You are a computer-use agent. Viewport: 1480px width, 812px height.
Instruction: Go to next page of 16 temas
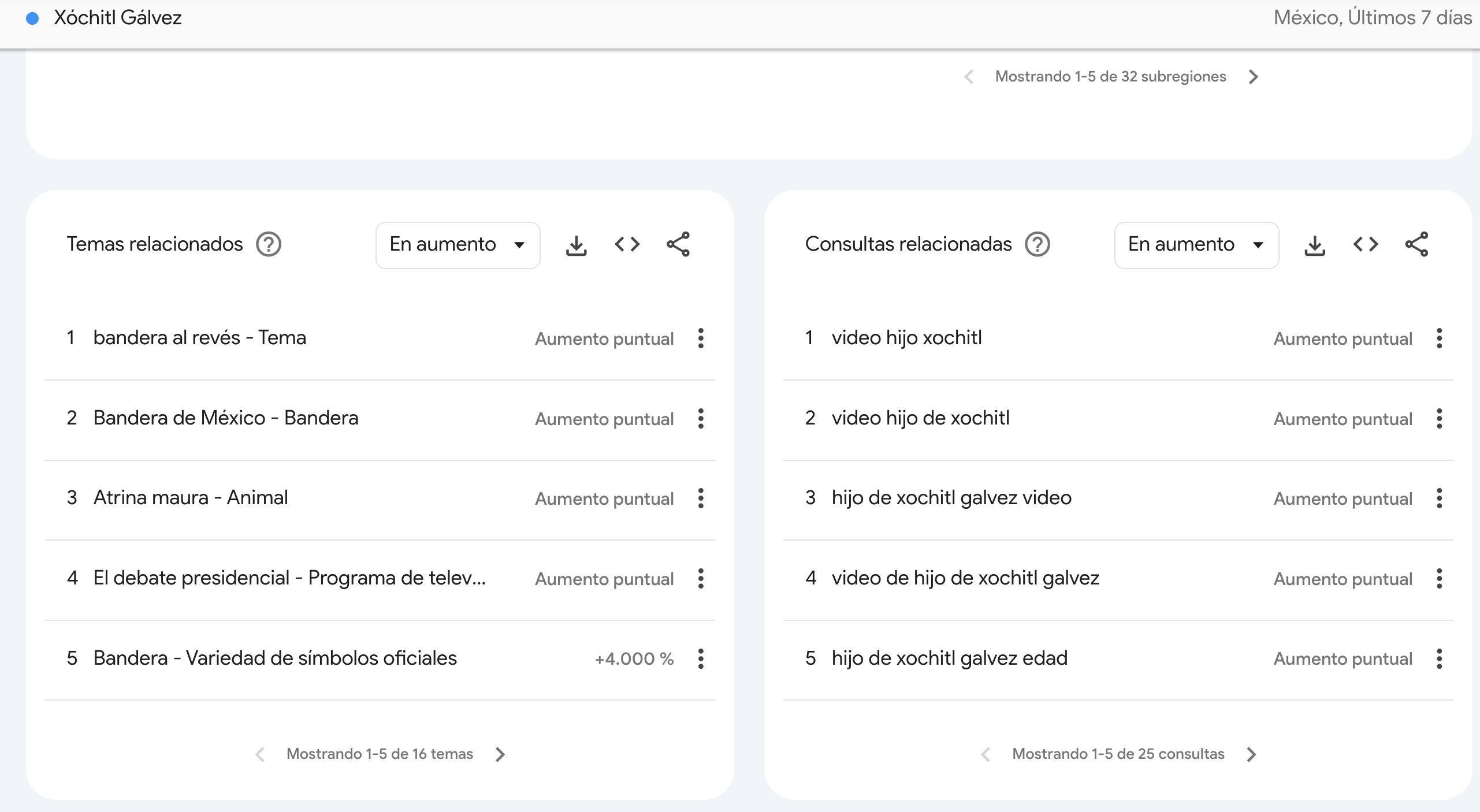(500, 754)
